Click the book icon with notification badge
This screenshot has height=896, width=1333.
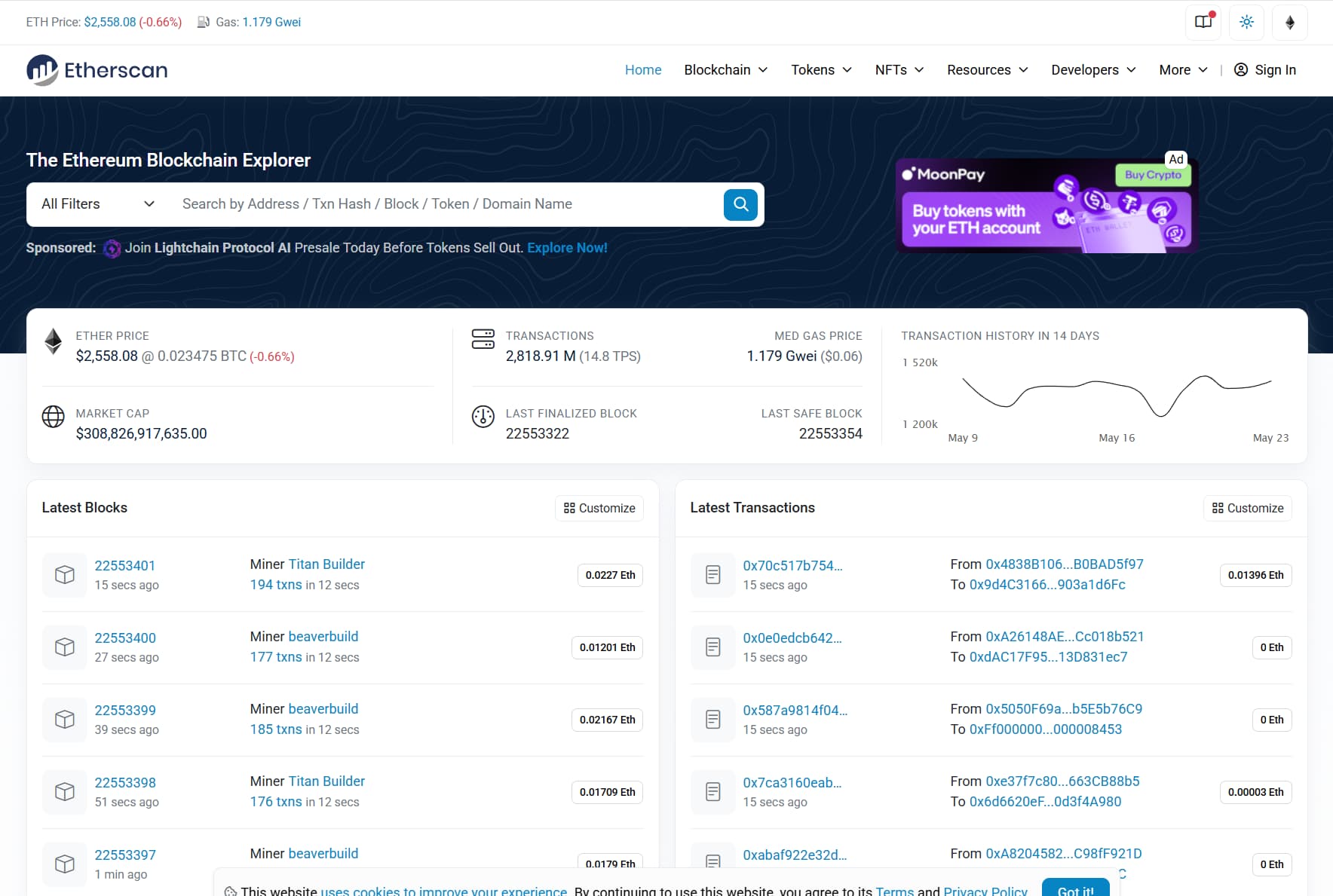click(x=1202, y=22)
